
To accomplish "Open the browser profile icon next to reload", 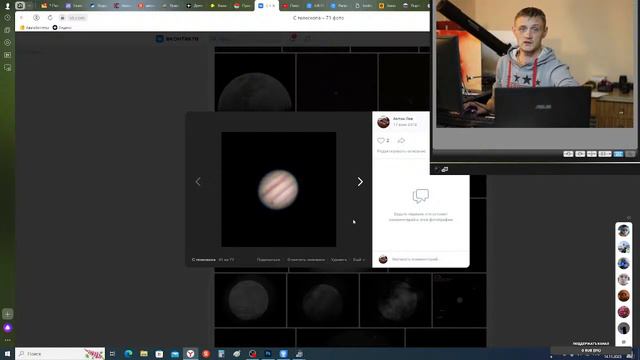I will coord(36,18).
